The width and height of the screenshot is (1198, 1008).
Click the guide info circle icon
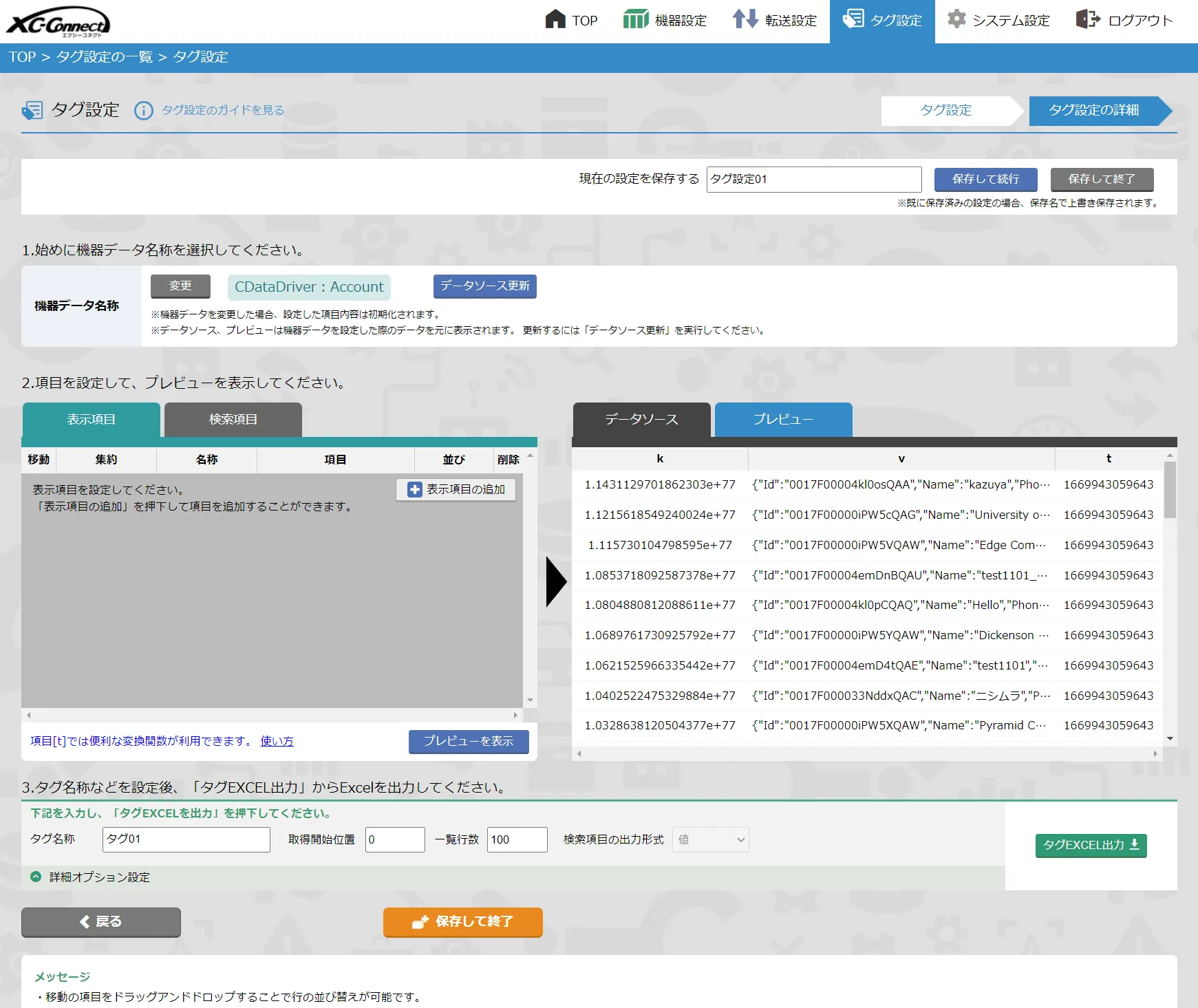click(x=143, y=111)
